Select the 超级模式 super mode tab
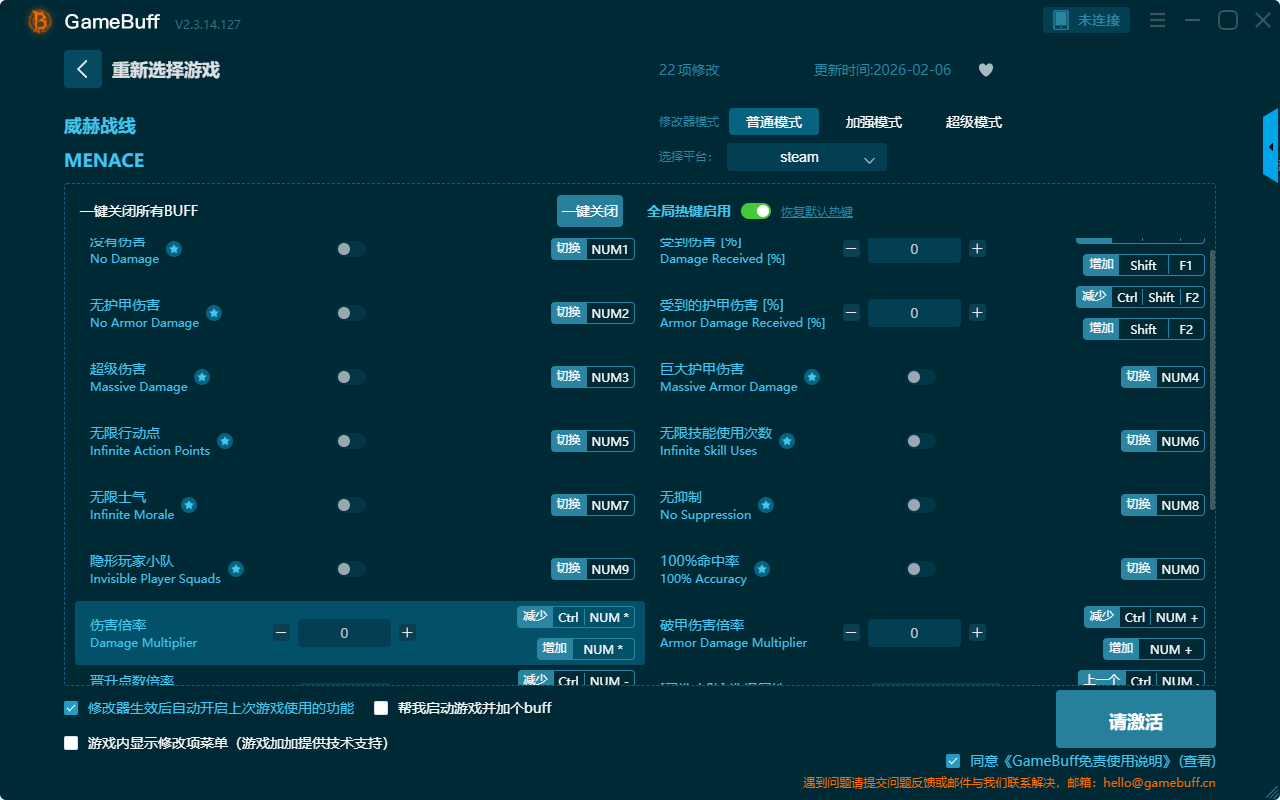This screenshot has width=1280, height=800. click(x=973, y=122)
